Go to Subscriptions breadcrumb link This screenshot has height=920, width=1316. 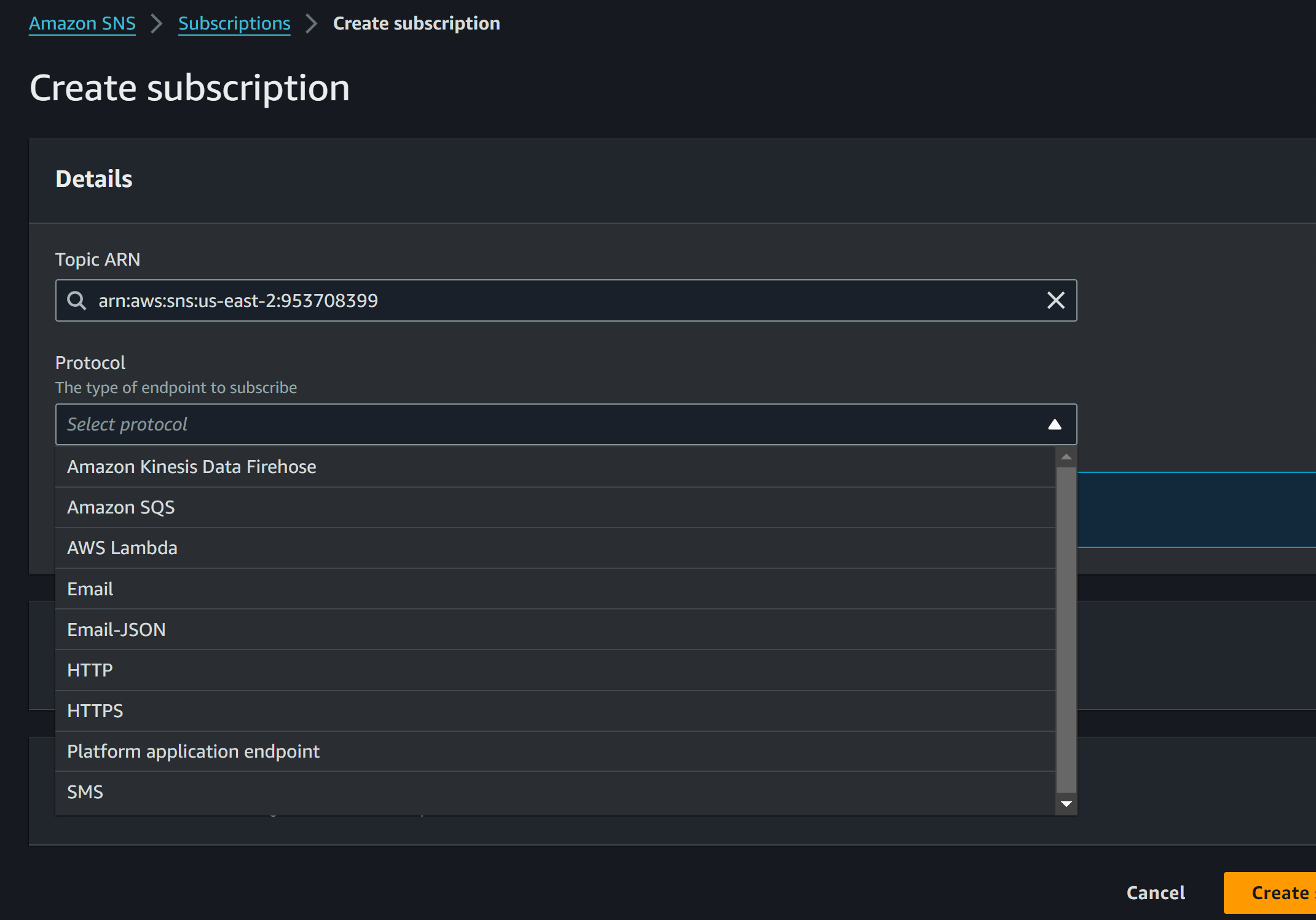tap(234, 23)
